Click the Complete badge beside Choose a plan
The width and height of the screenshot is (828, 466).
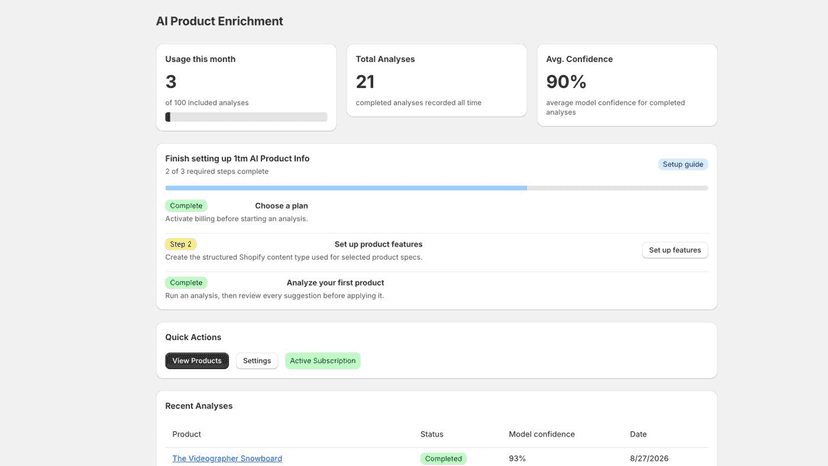click(186, 206)
